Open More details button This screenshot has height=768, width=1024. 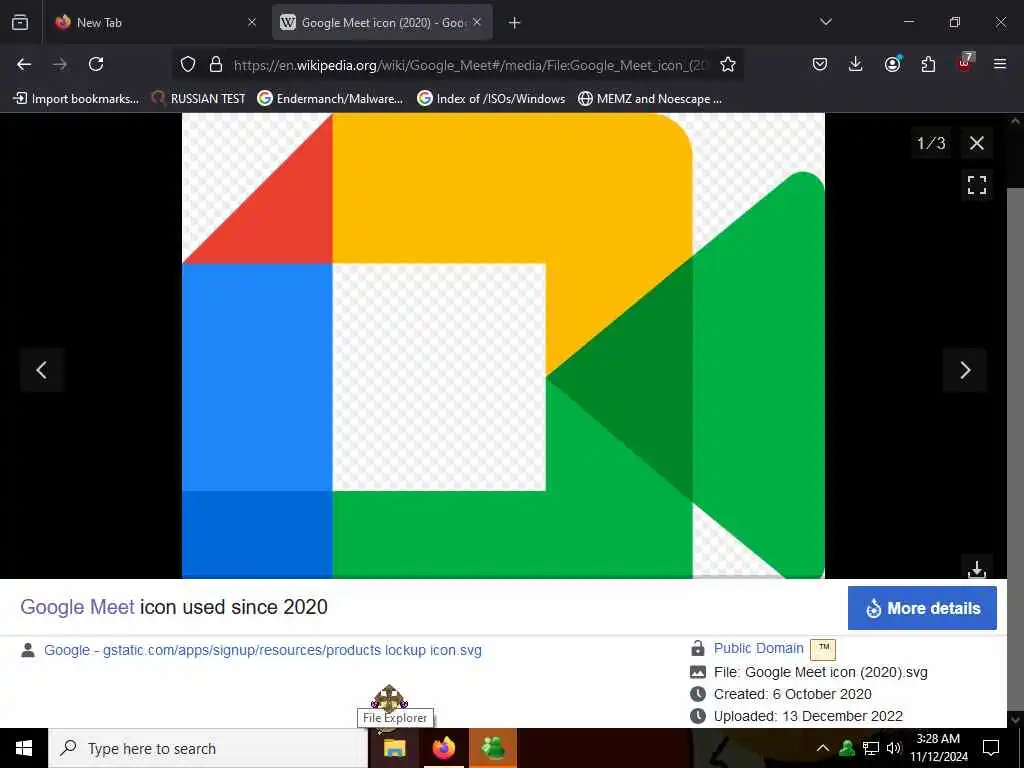coord(922,608)
